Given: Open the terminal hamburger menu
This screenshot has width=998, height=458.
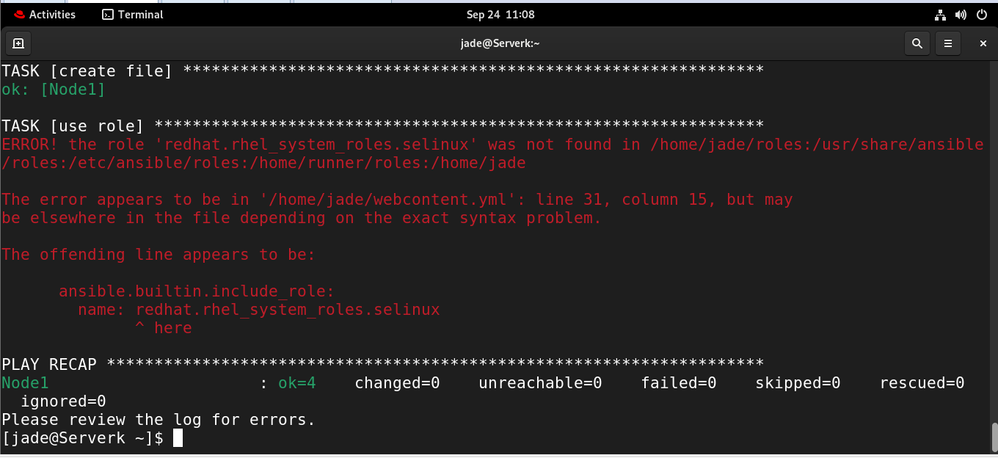Looking at the screenshot, I should 948,44.
